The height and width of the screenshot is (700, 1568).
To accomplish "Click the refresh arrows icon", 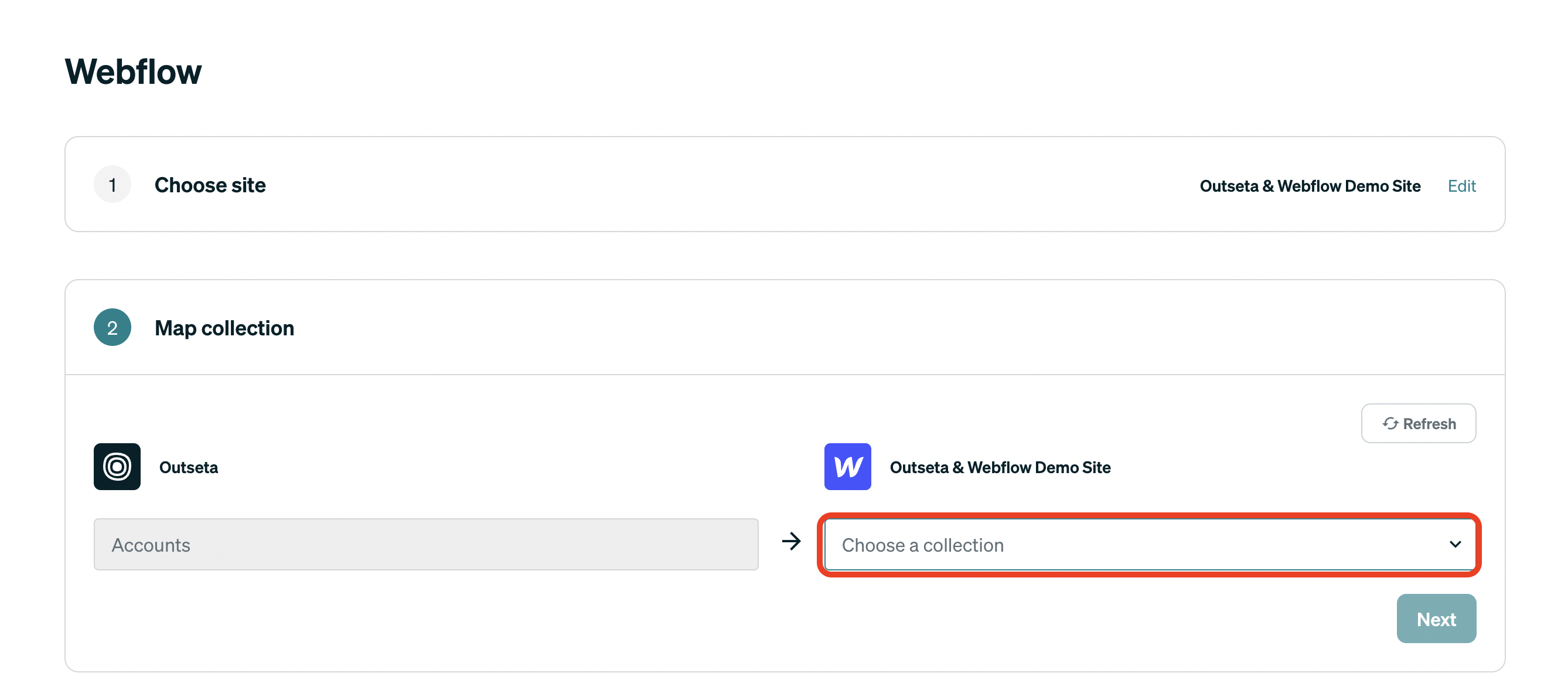I will pyautogui.click(x=1390, y=423).
